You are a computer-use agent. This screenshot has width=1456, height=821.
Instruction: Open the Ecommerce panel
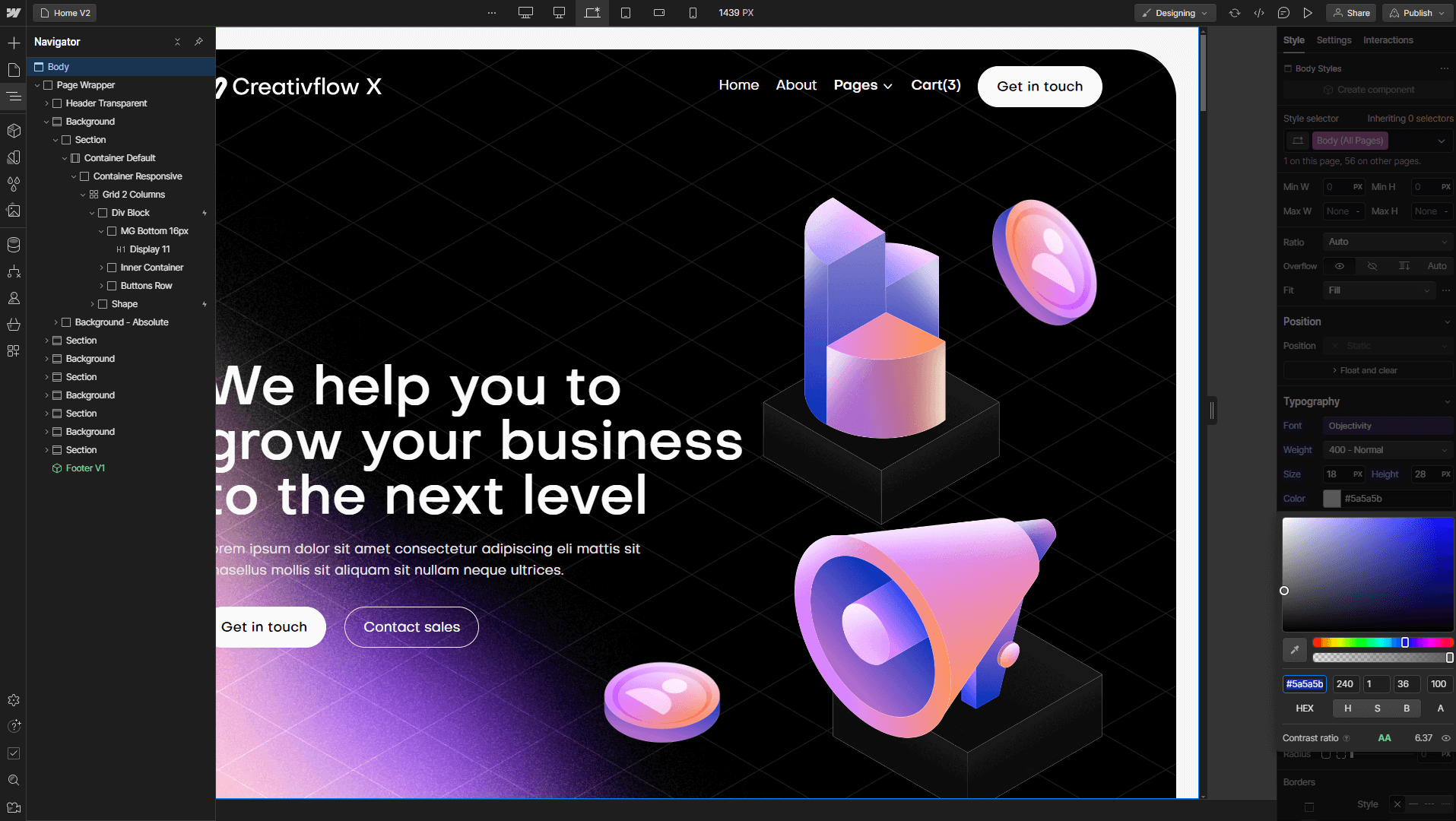14,325
